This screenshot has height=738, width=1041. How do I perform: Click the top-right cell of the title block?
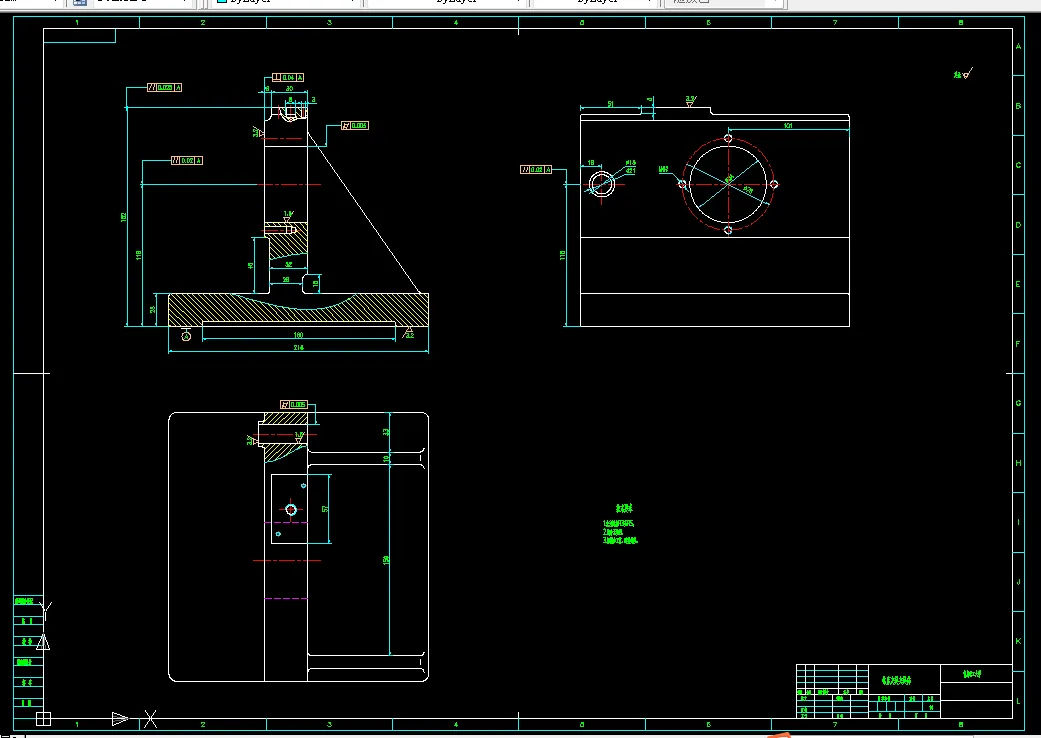(976, 674)
